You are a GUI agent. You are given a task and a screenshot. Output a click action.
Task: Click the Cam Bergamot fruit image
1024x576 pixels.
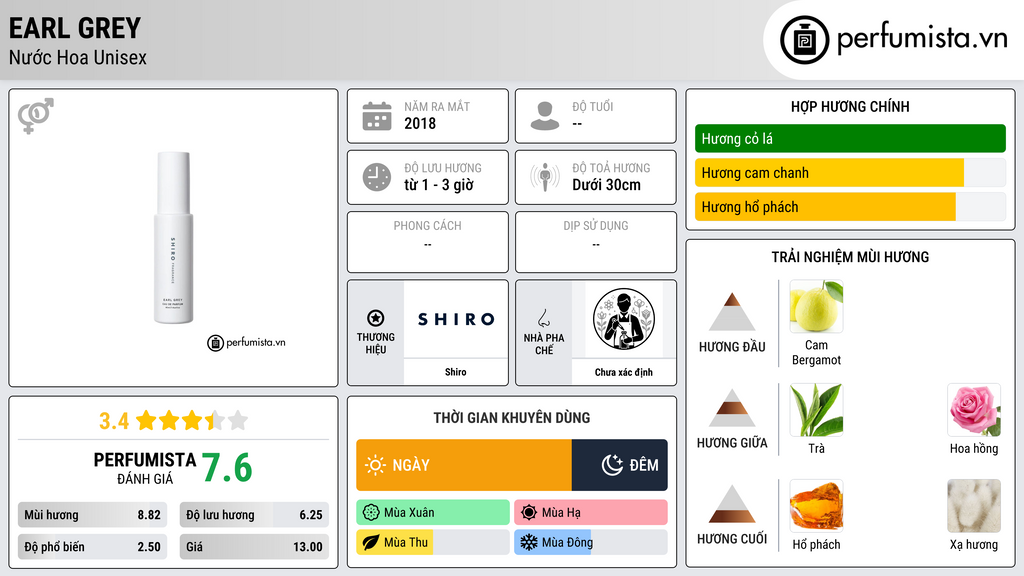pos(816,306)
